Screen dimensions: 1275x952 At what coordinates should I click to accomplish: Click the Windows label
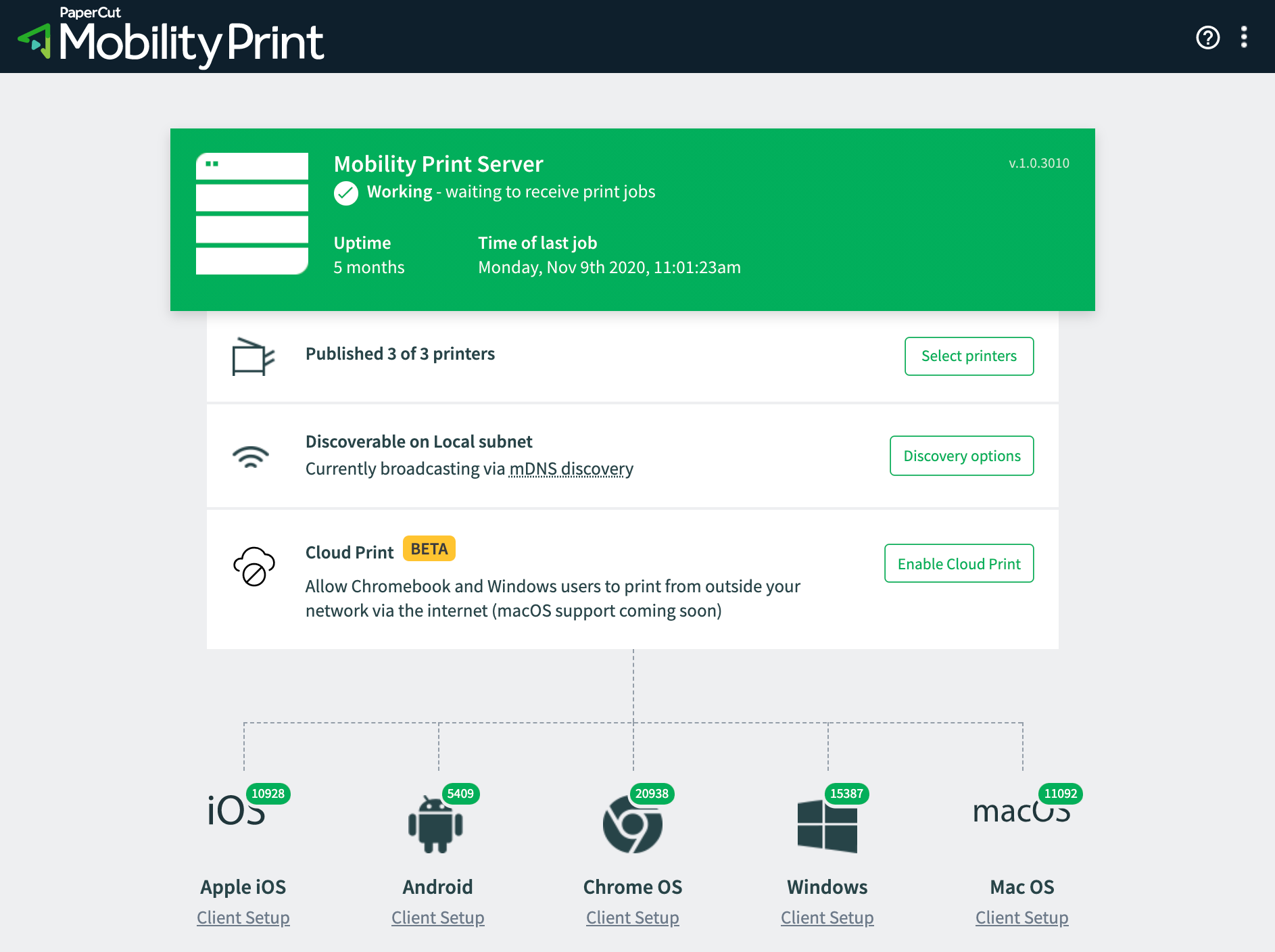click(827, 886)
